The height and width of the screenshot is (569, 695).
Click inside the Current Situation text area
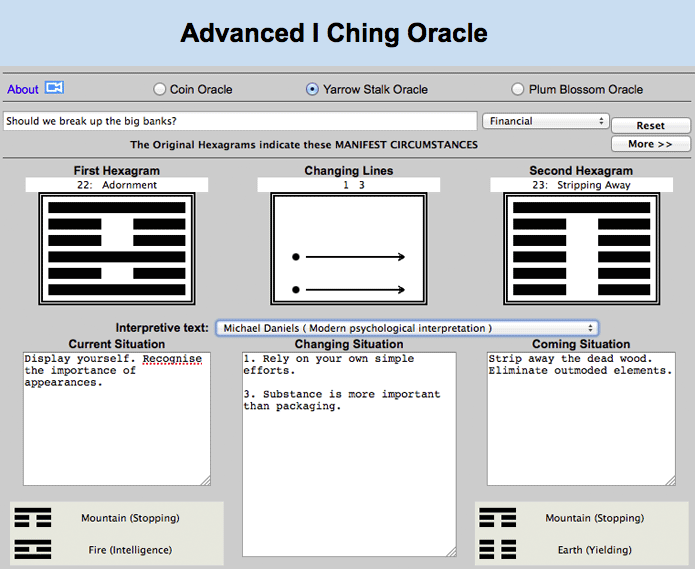[117, 419]
